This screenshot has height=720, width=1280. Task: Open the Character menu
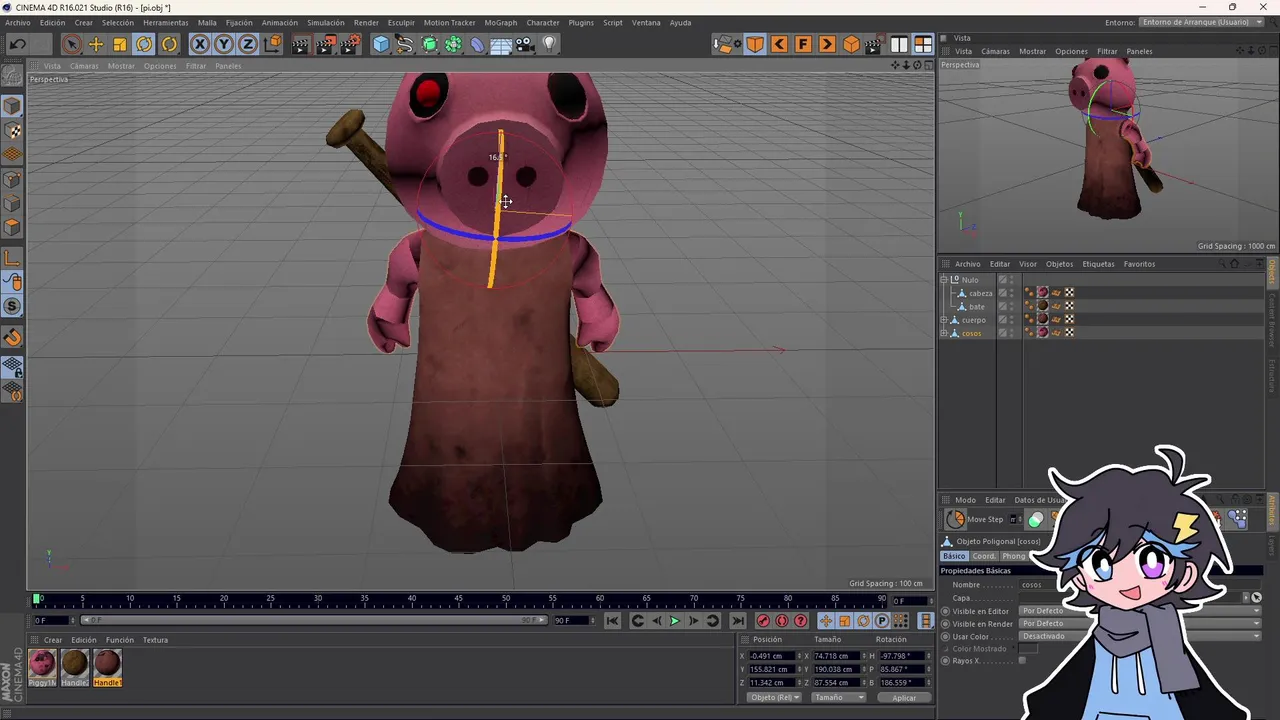click(543, 22)
